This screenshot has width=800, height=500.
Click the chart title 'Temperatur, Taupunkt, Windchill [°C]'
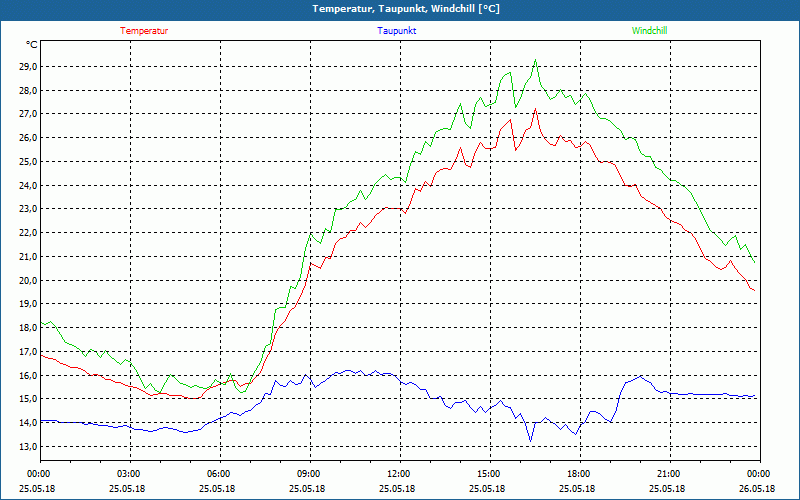coord(406,9)
